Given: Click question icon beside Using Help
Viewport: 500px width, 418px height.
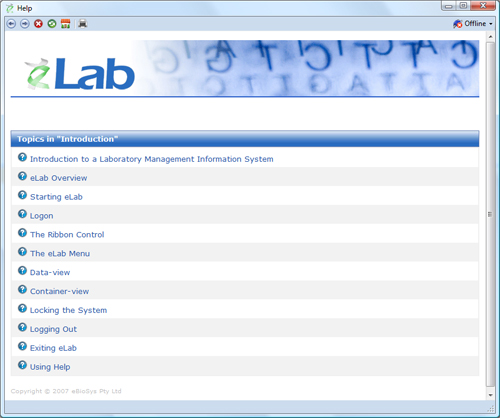Looking at the screenshot, I should click(22, 365).
